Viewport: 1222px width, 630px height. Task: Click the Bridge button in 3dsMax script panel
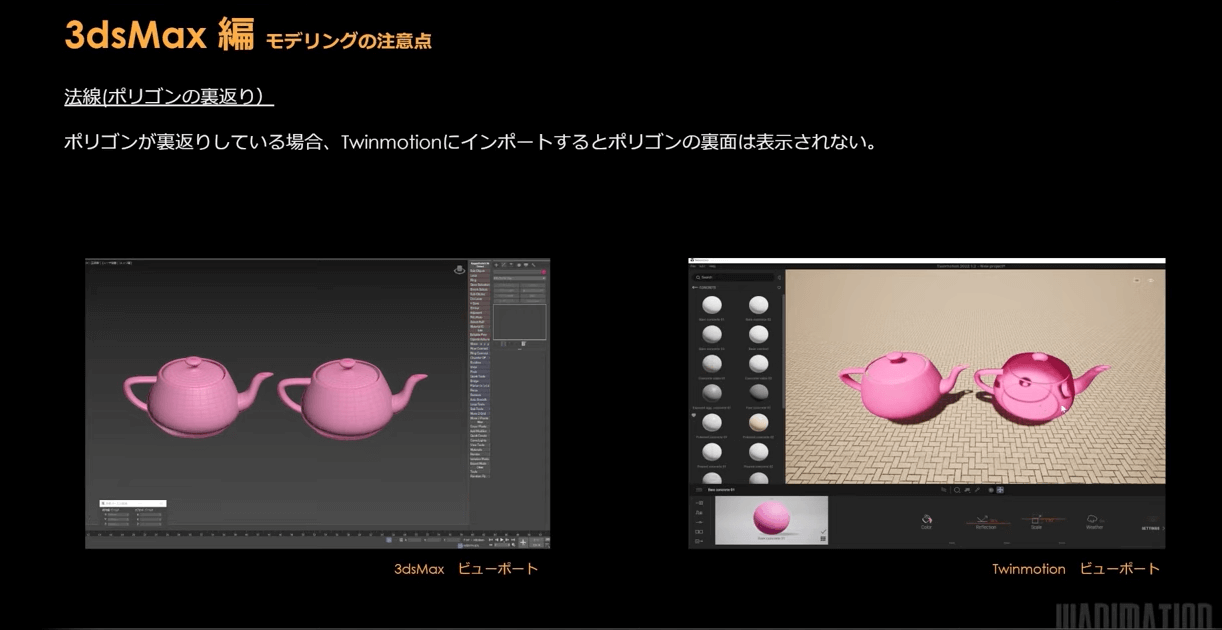click(478, 381)
